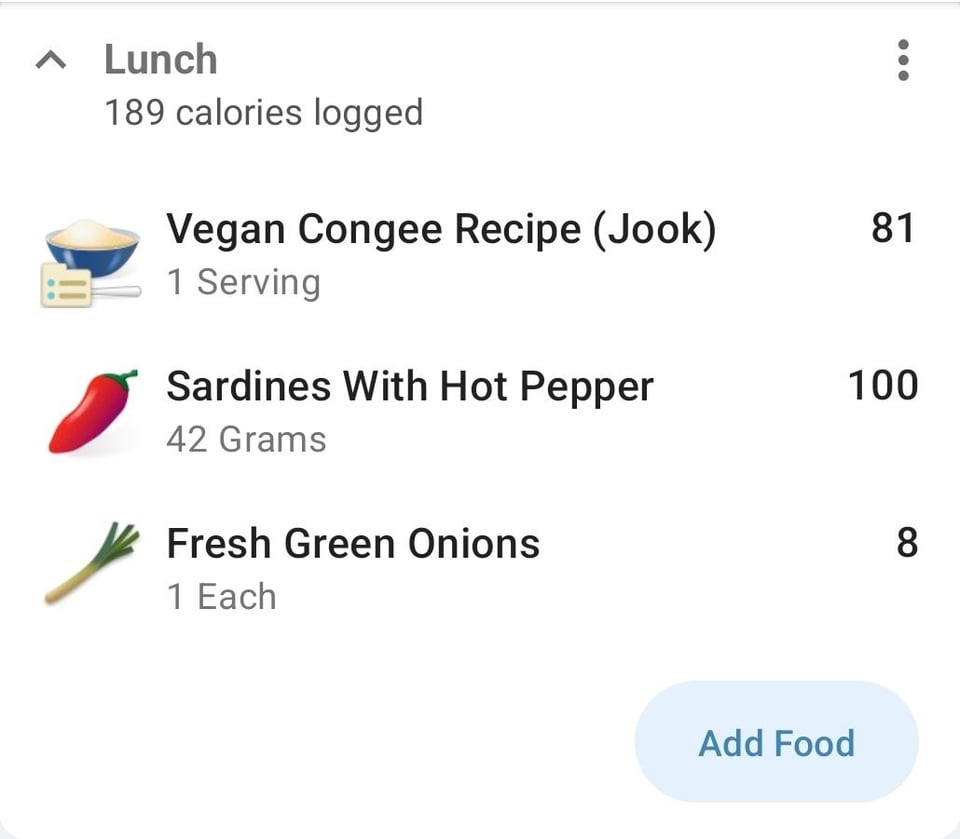The height and width of the screenshot is (839, 960).
Task: Open Sardines With Hot Pepper entry
Action: click(x=410, y=386)
